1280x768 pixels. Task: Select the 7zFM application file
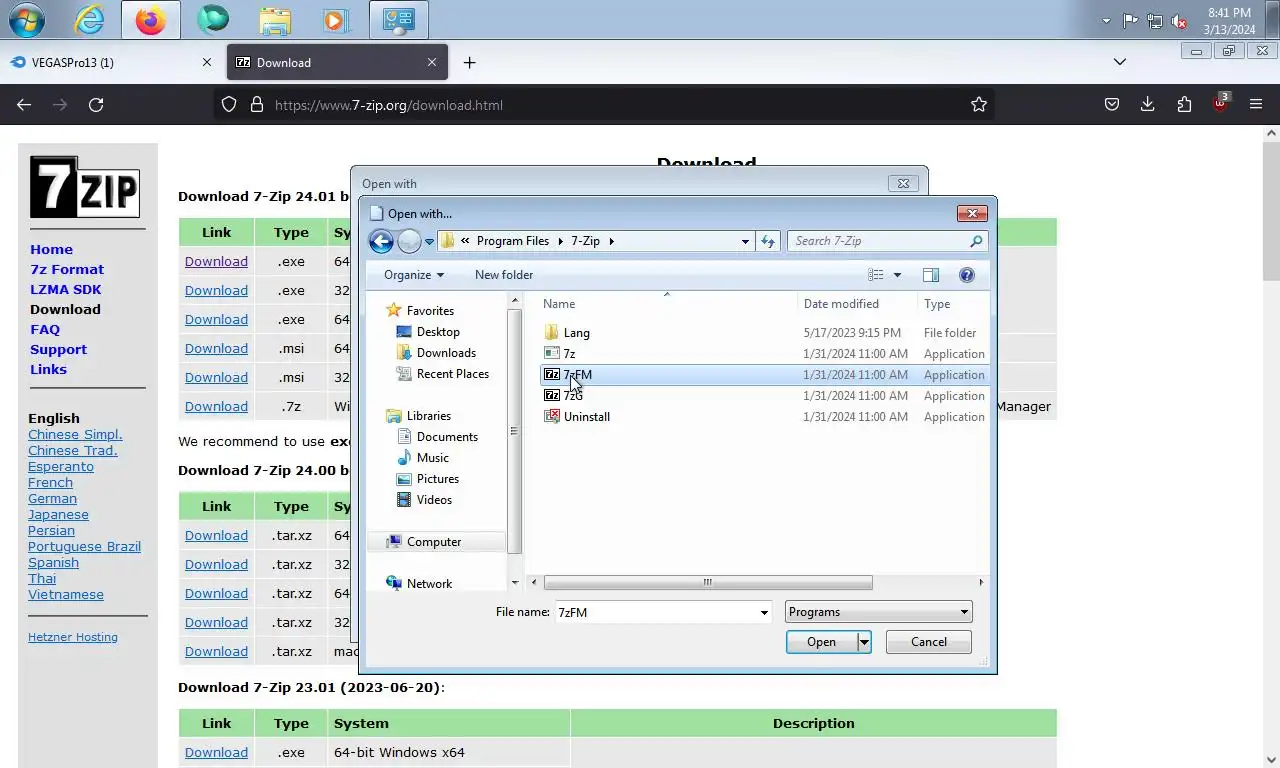(764, 375)
